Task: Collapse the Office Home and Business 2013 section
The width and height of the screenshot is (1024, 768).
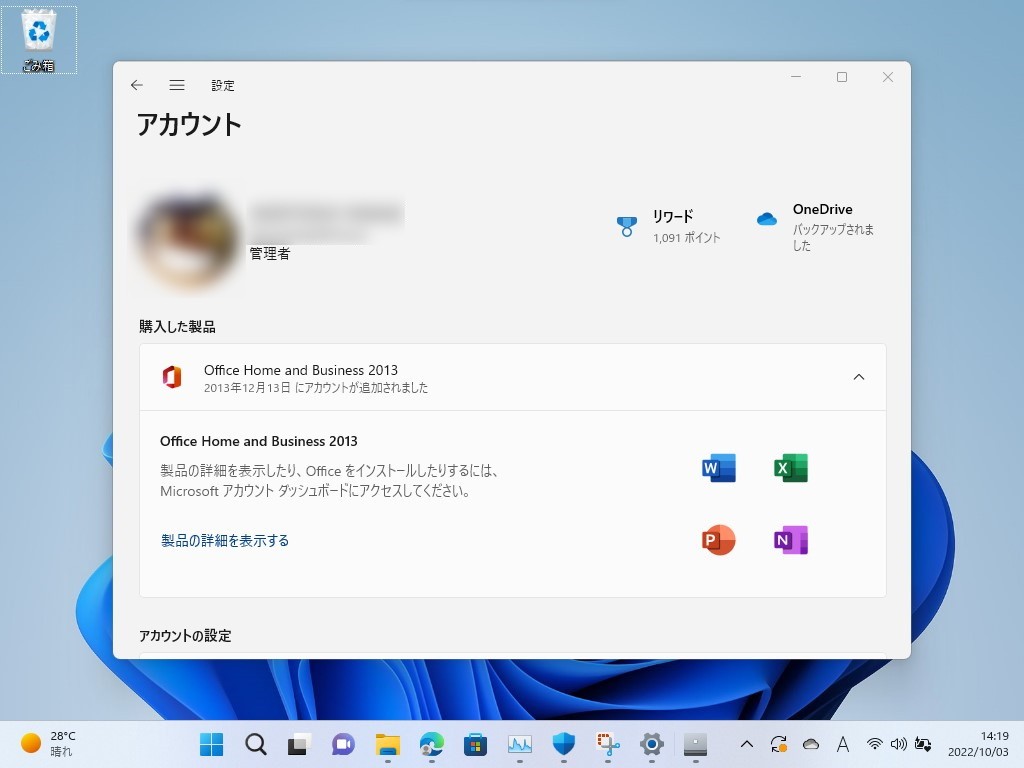Action: pyautogui.click(x=858, y=377)
